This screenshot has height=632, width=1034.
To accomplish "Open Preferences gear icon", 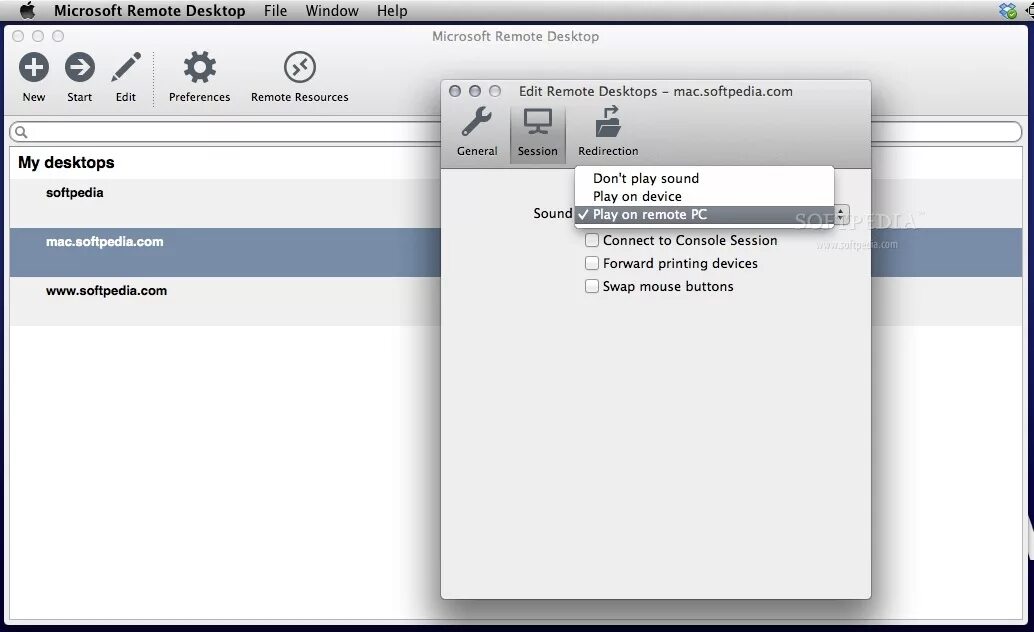I will point(199,67).
